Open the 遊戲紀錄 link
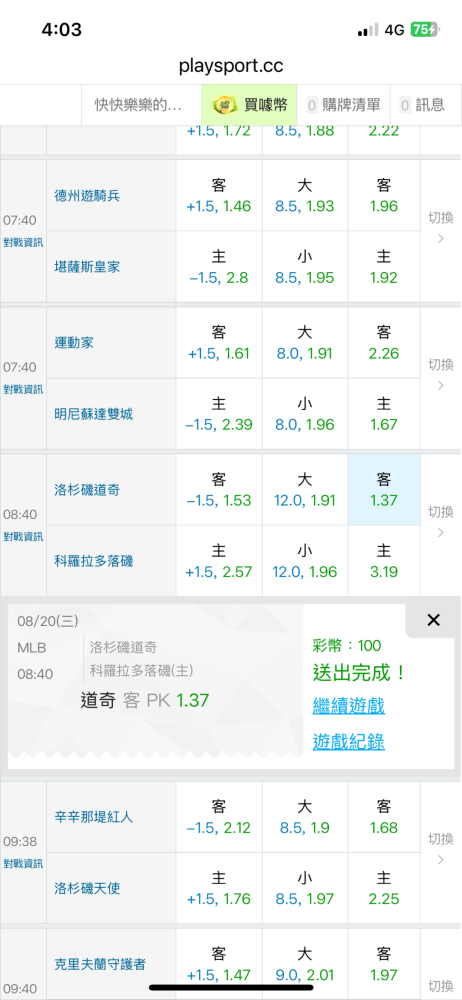This screenshot has width=462, height=1000. 348,742
